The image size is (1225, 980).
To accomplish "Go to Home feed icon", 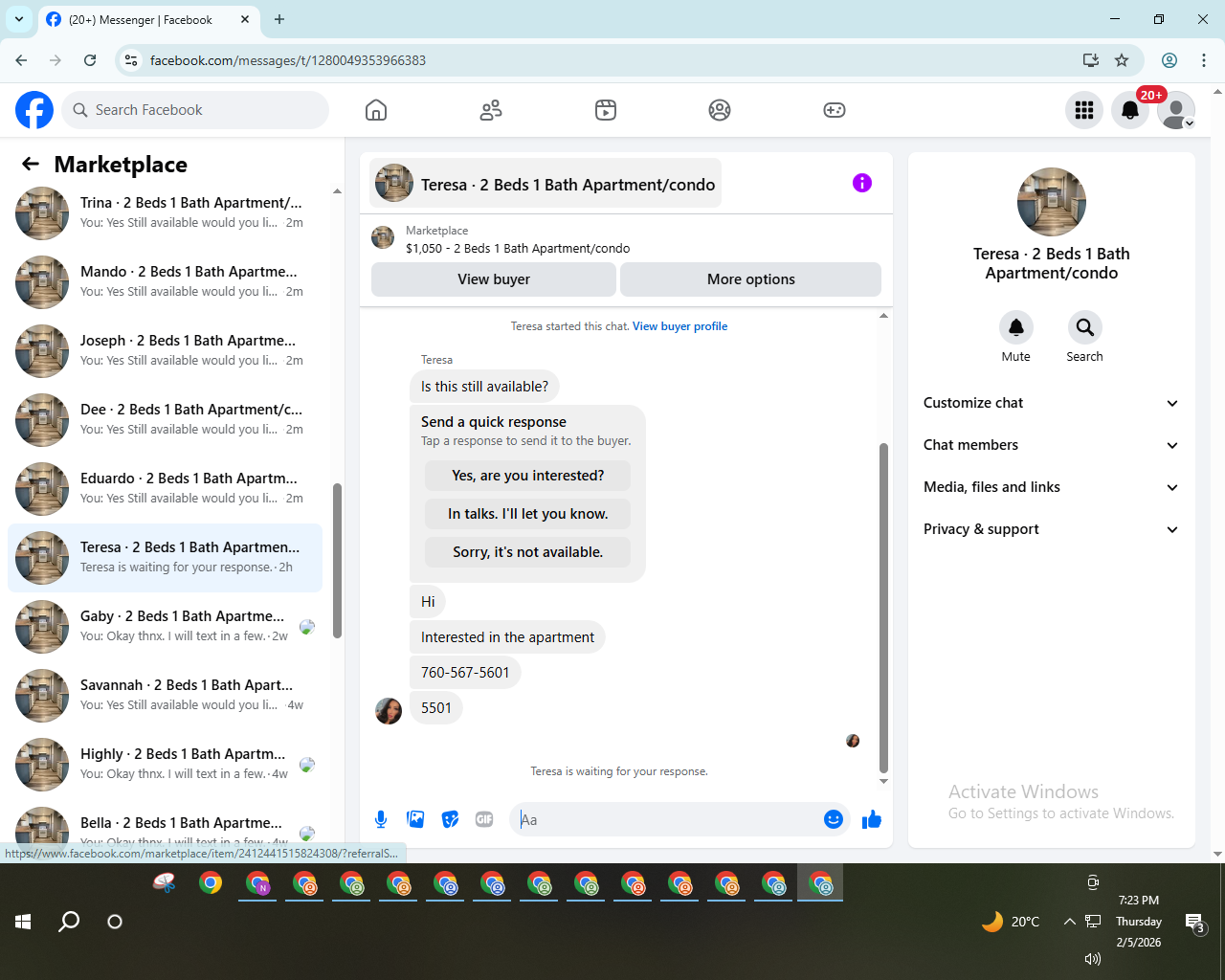I will (376, 110).
